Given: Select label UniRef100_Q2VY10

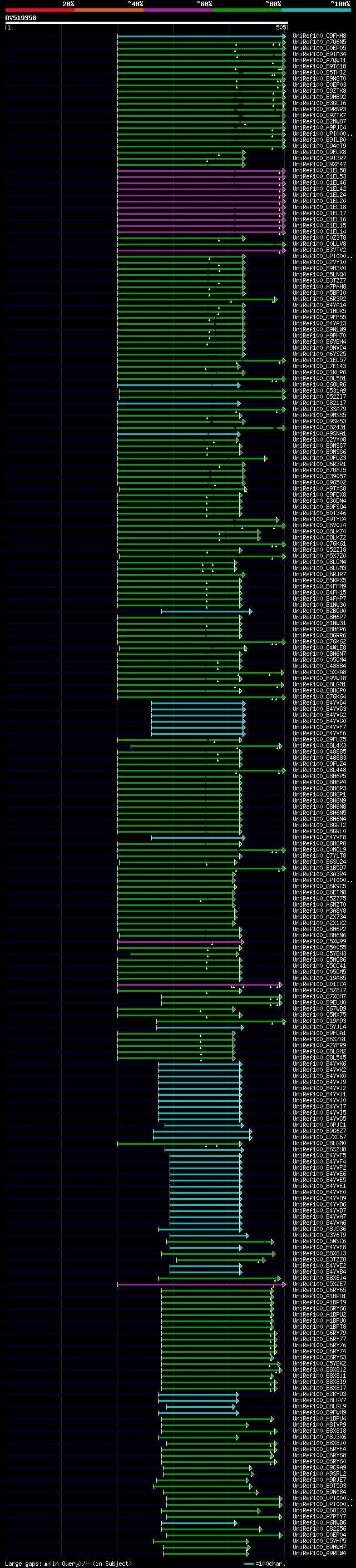Looking at the screenshot, I should (319, 263).
